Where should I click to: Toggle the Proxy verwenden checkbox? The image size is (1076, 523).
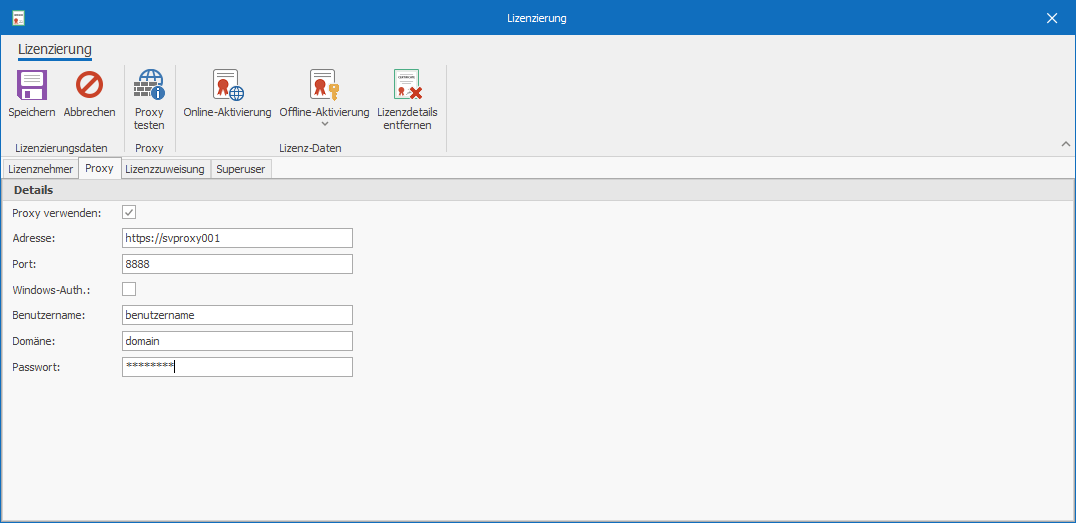129,212
